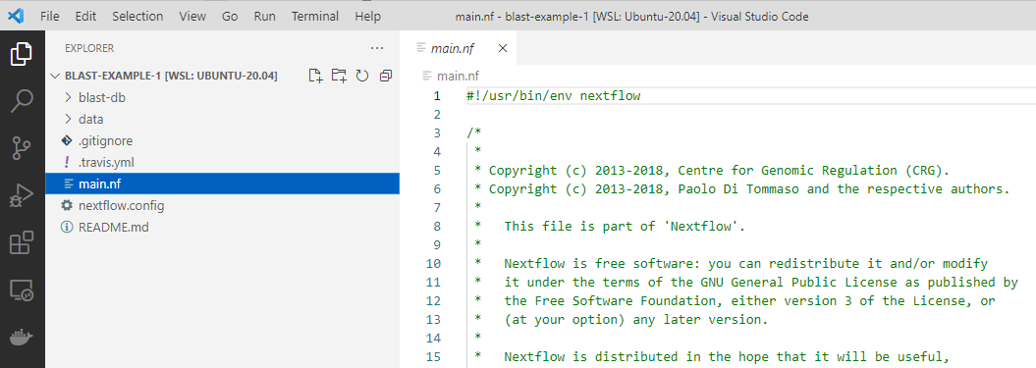The image size is (1036, 368).
Task: Place cursor on the shebang line text
Action: coord(554,96)
